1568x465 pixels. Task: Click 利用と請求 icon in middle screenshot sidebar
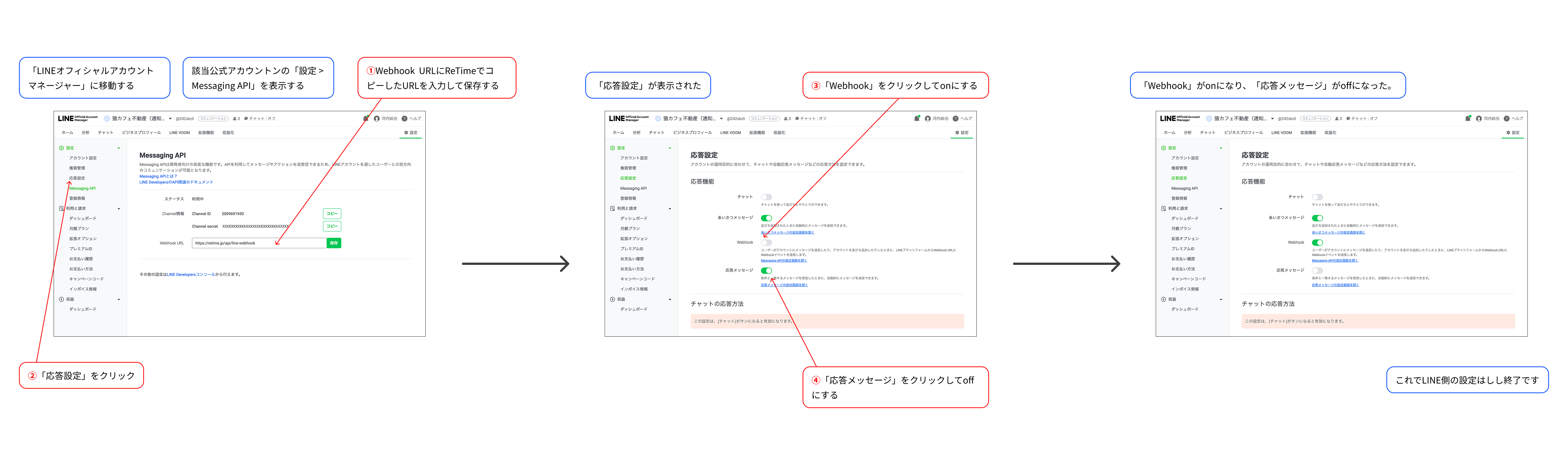(612, 208)
